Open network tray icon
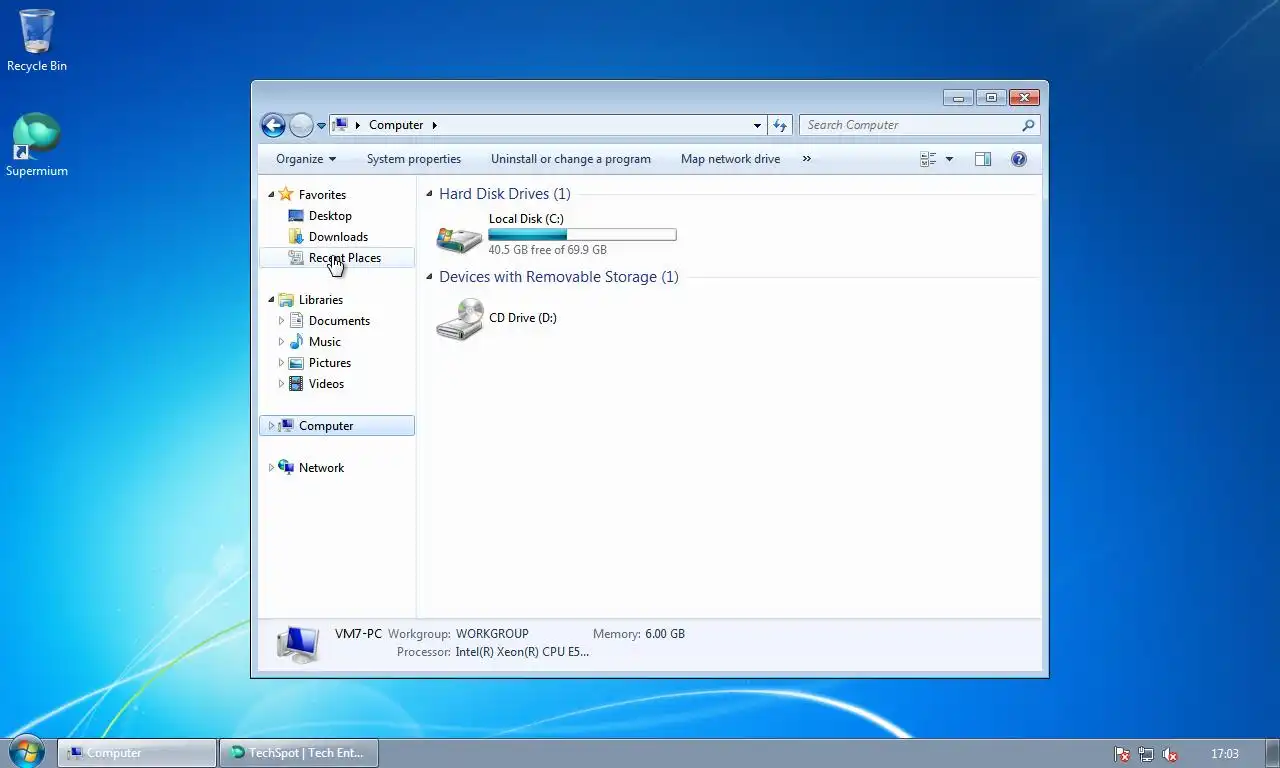 pyautogui.click(x=1146, y=754)
